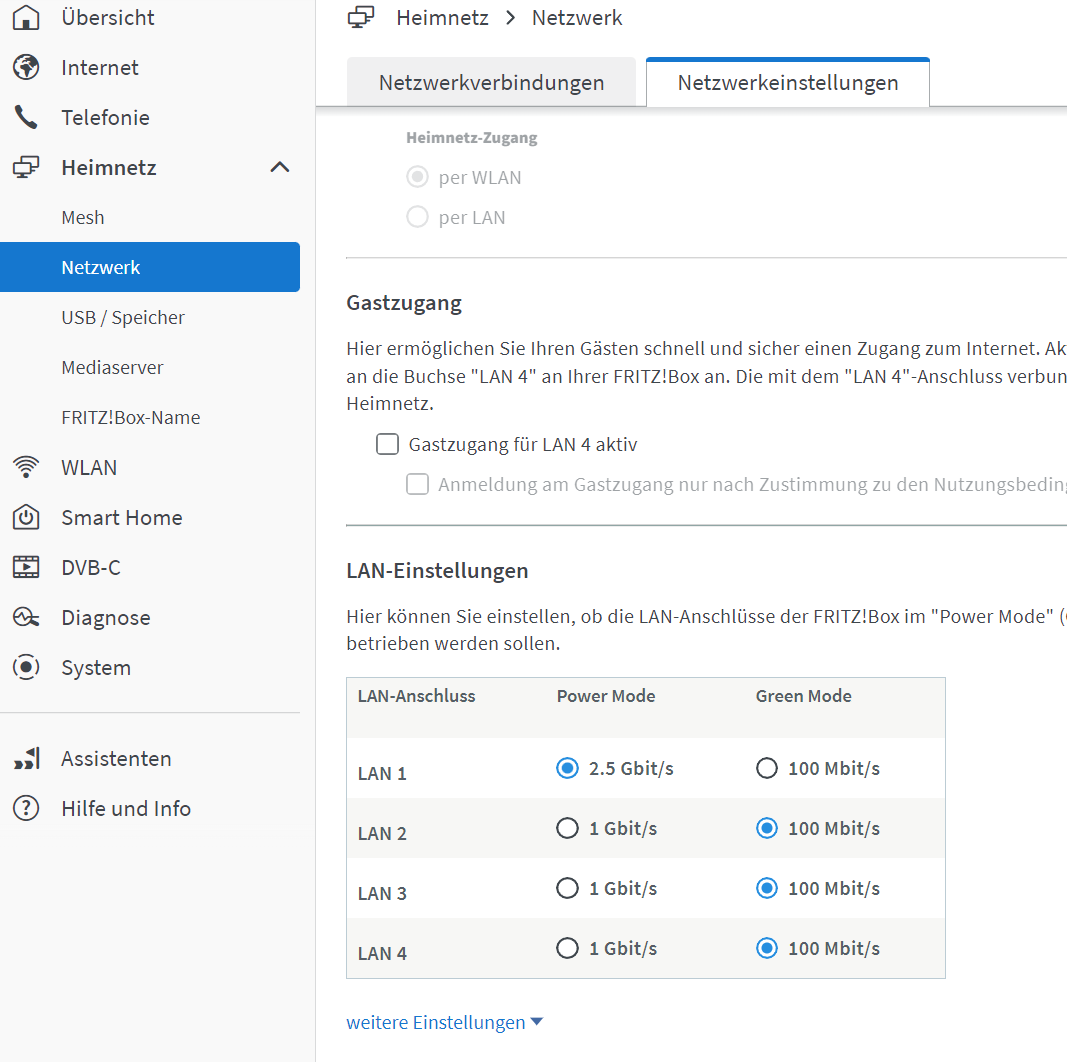This screenshot has width=1067, height=1062.
Task: Click the breadcrumb Heimnetz monitor icon
Action: pos(361,17)
